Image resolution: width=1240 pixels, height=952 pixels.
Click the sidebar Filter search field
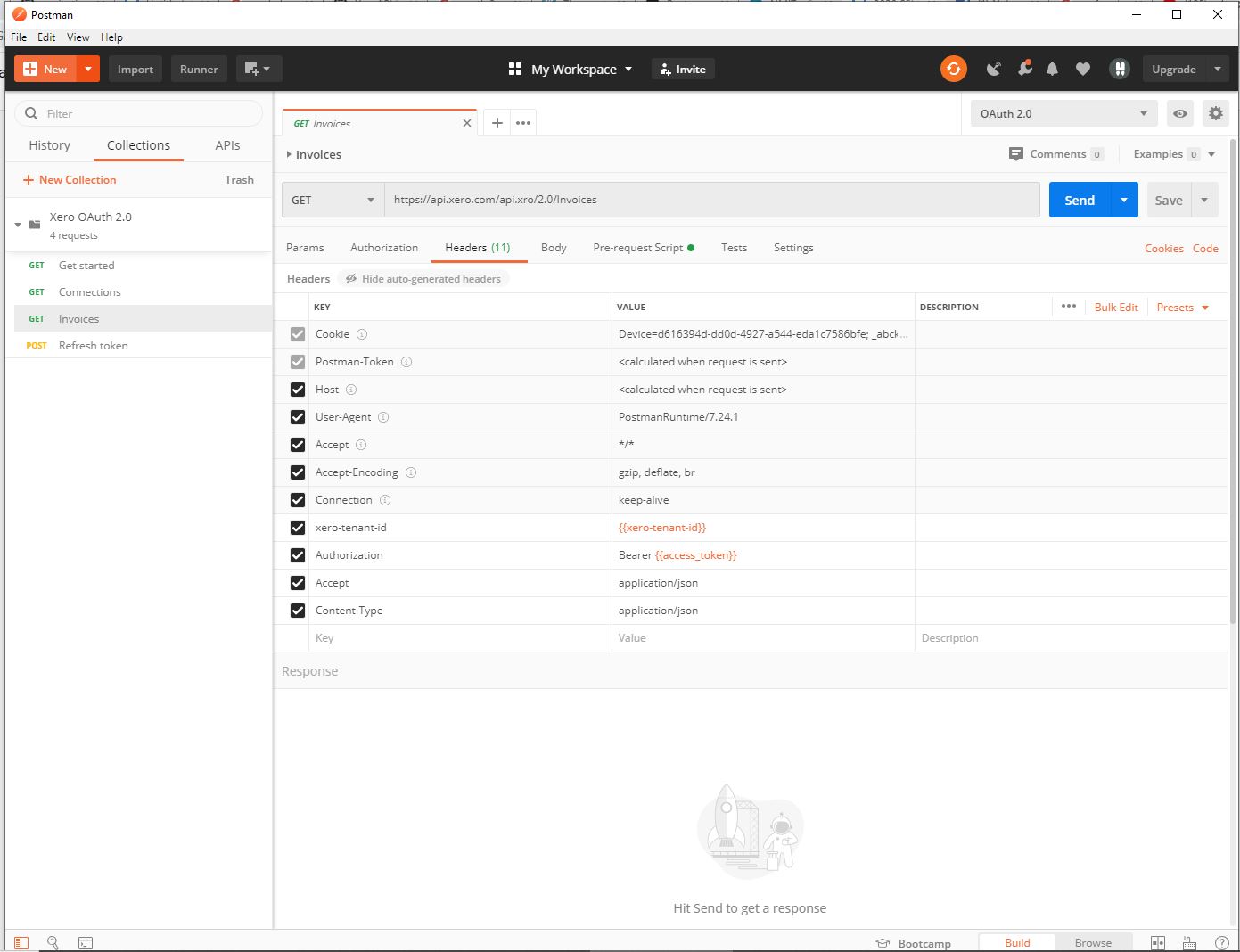pos(139,113)
